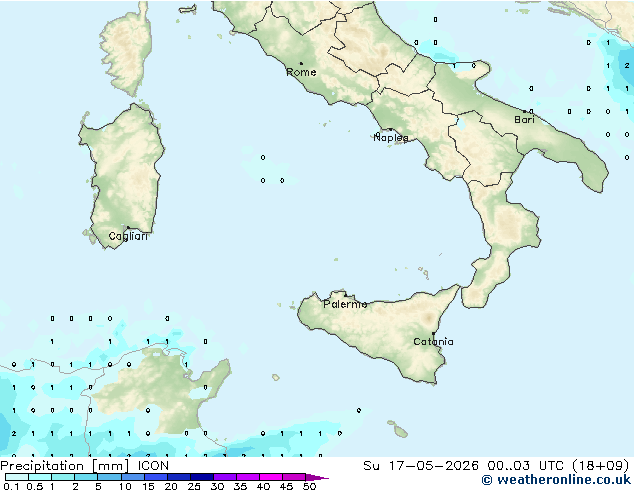Select the 40–45 mm legend color
The image size is (634, 490).
pos(271,477)
